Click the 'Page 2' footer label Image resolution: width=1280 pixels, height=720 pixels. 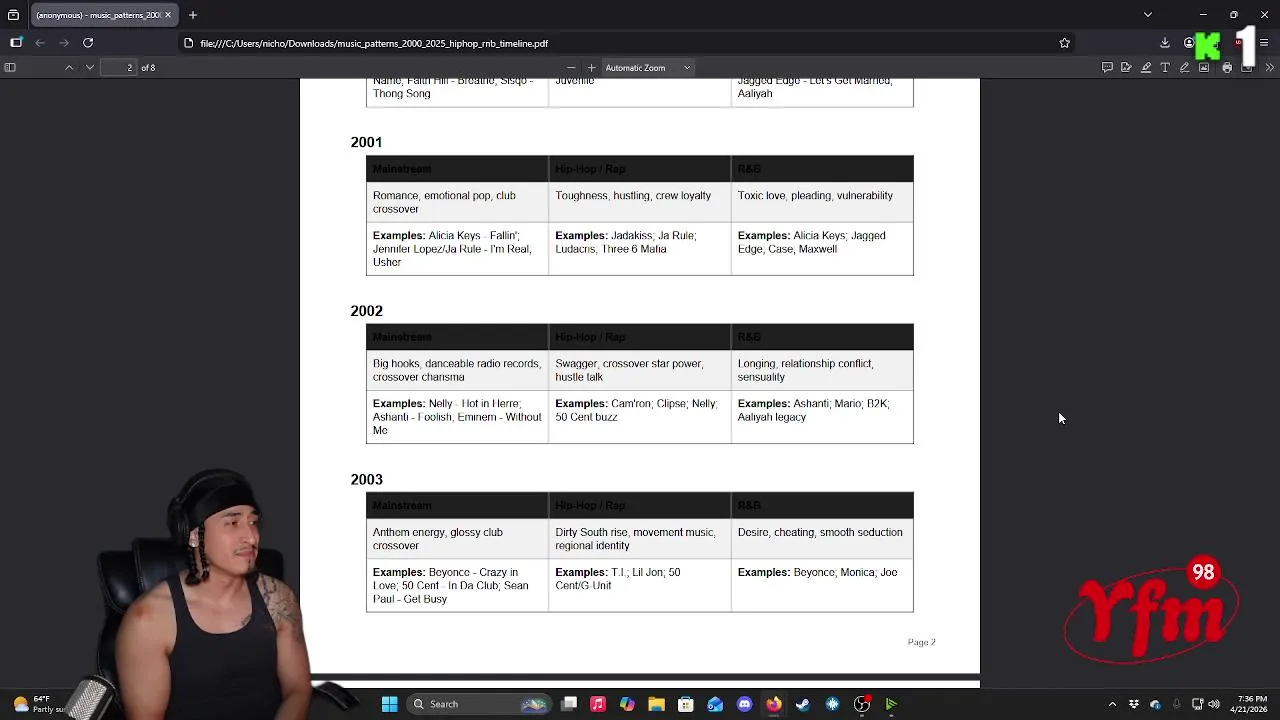[x=921, y=642]
